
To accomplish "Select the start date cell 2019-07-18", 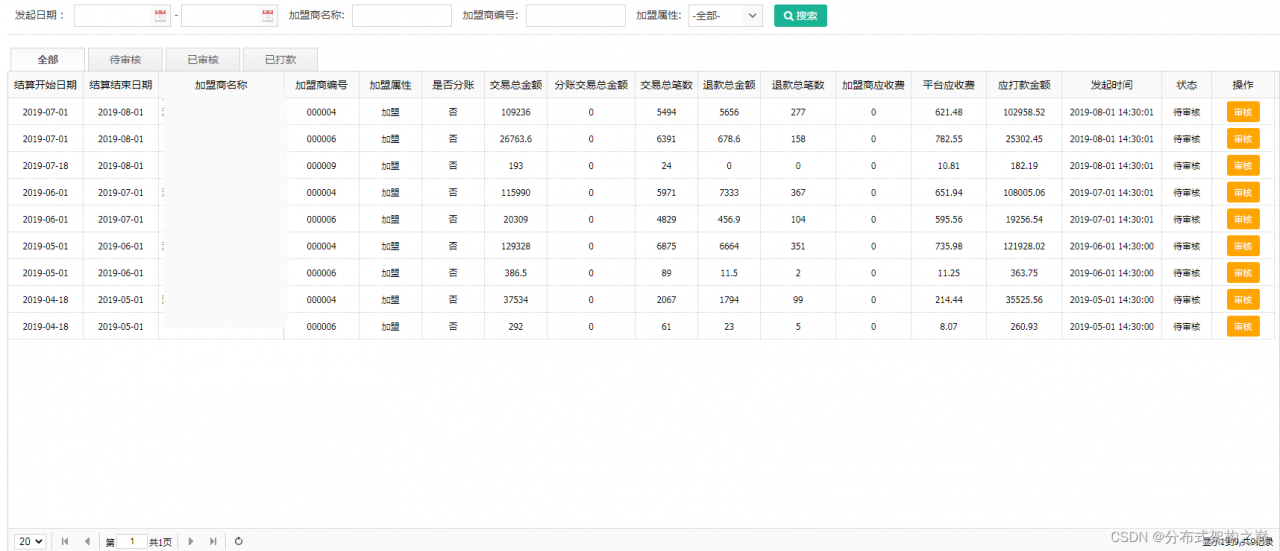I will [45, 166].
